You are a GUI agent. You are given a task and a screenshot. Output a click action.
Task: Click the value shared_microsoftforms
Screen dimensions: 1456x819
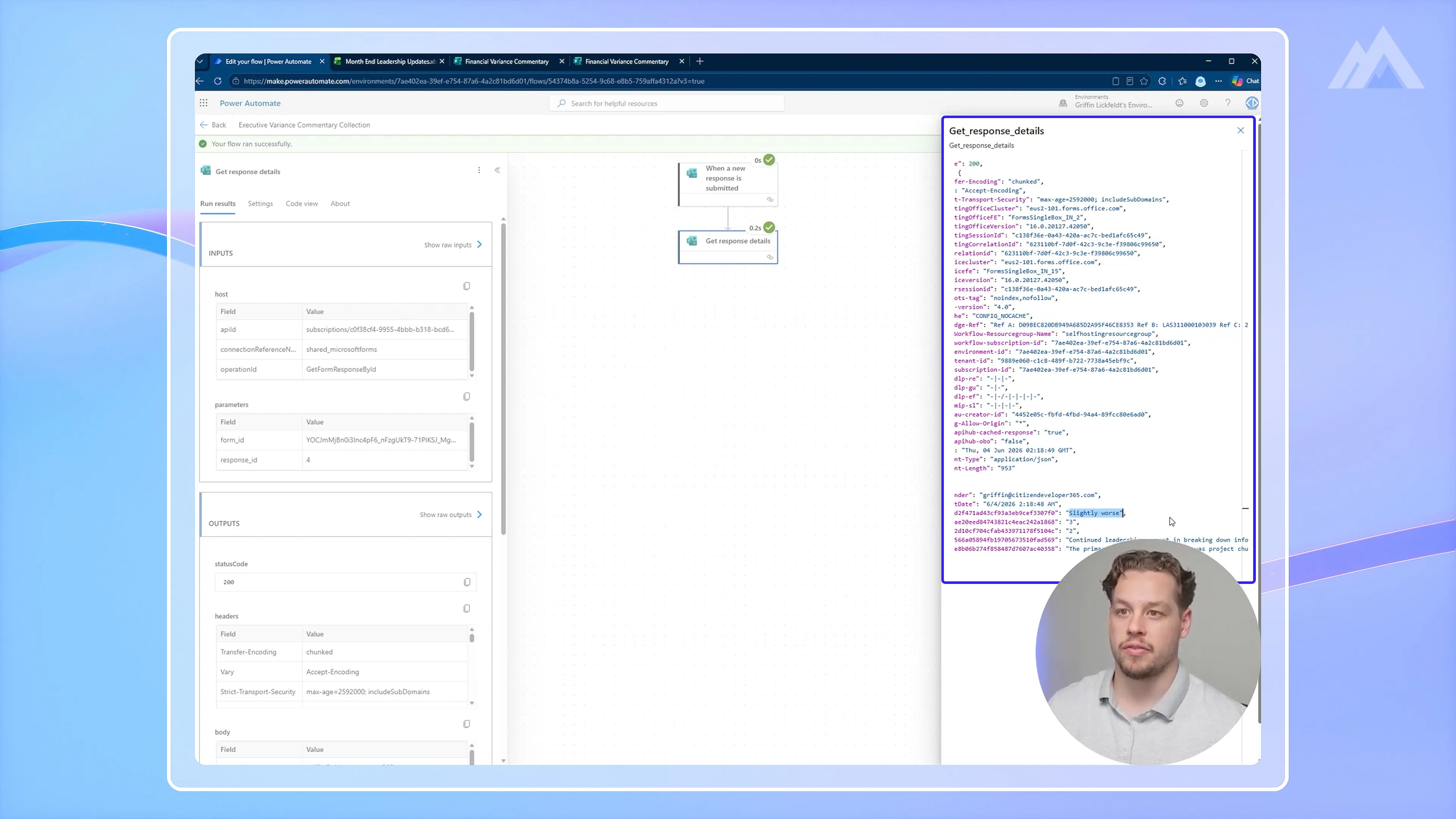click(341, 349)
